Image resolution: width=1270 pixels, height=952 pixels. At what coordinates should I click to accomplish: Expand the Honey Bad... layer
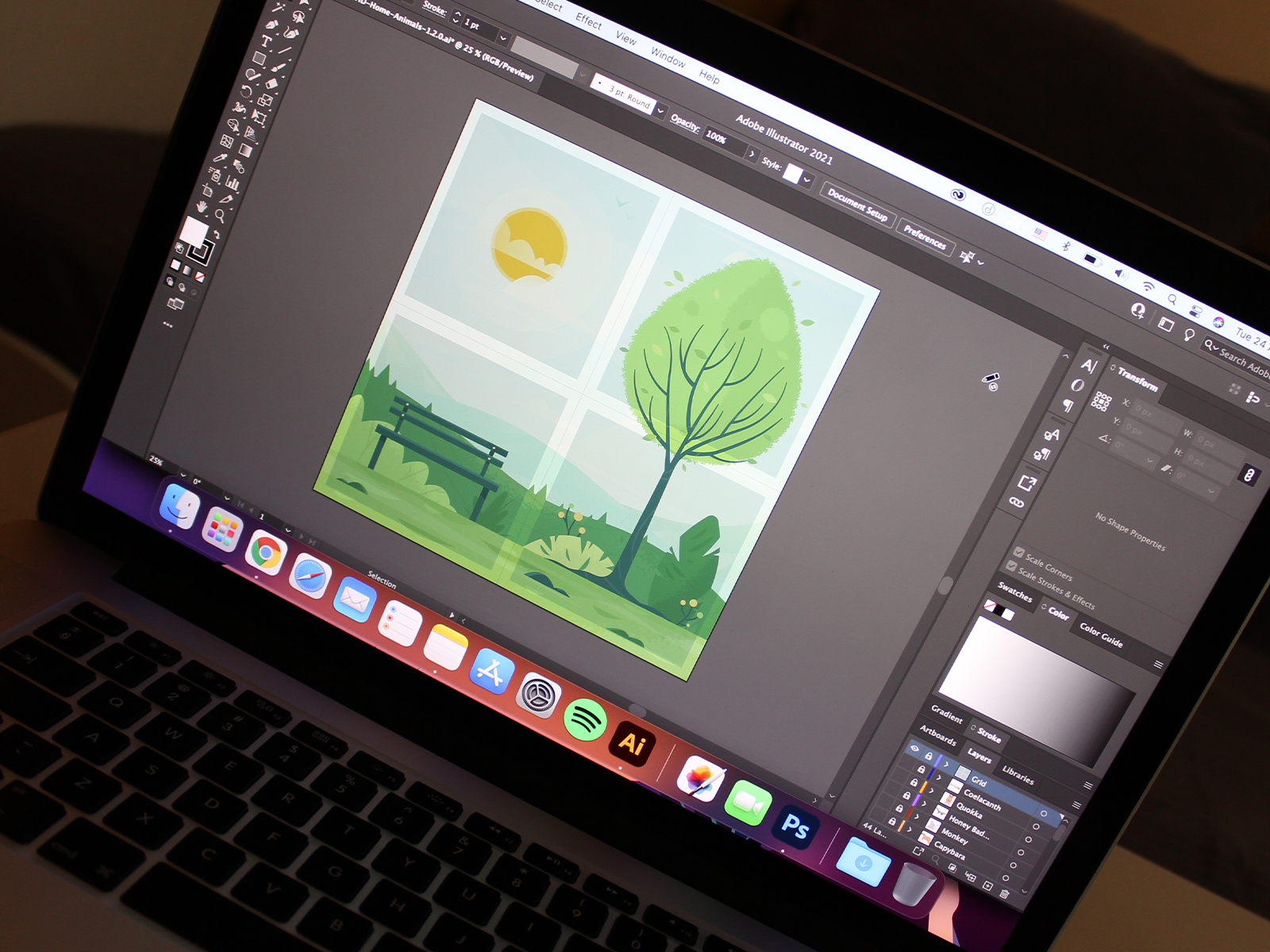pos(924,804)
